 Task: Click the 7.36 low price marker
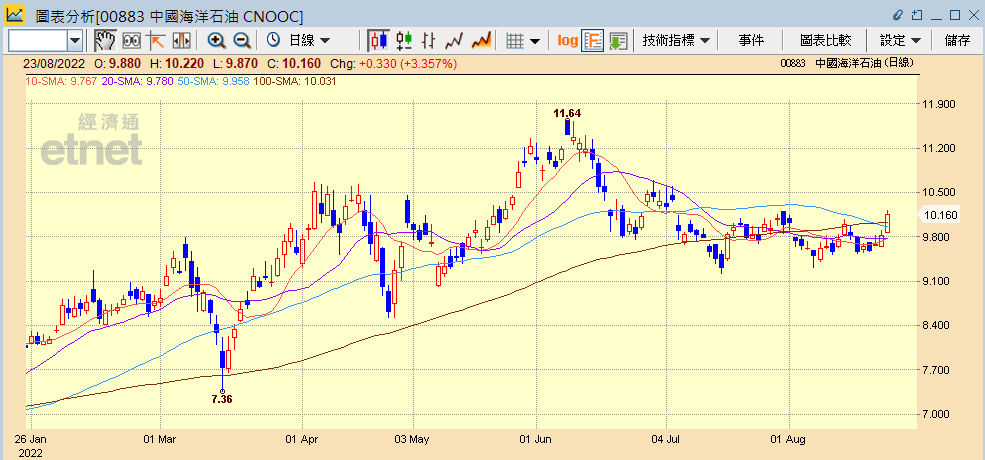pos(222,398)
